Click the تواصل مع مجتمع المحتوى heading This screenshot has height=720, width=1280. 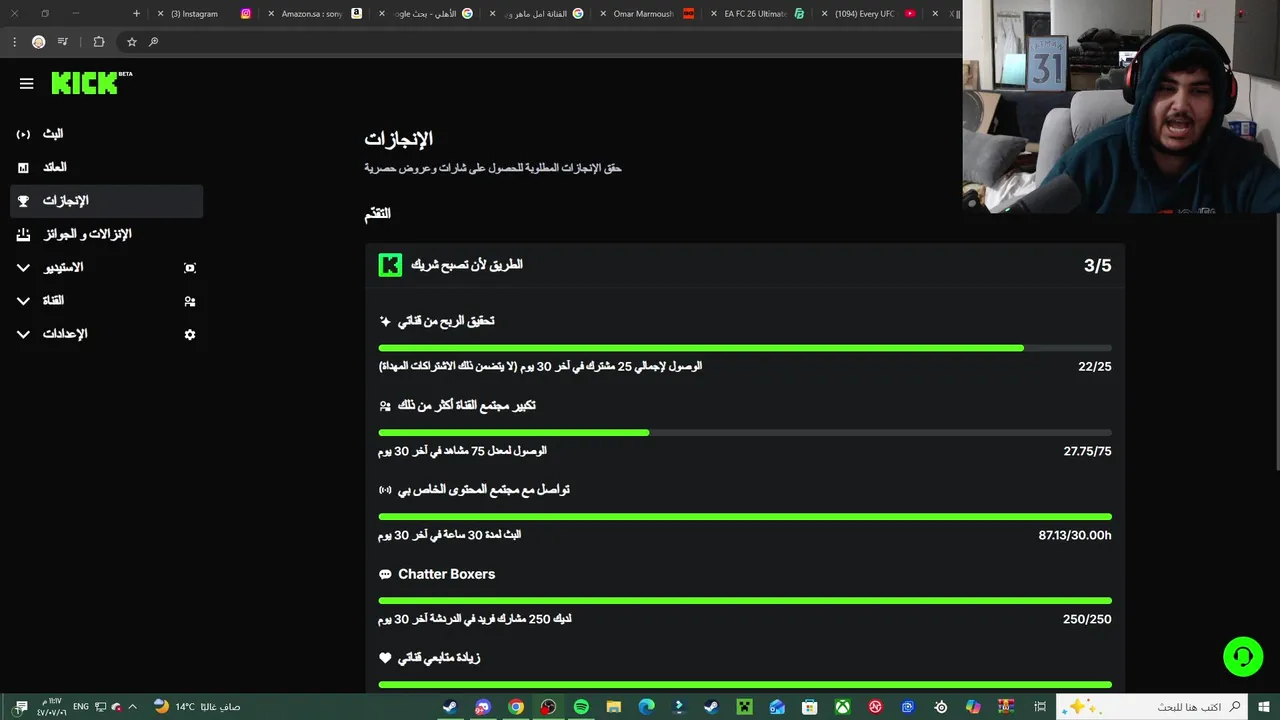tap(484, 490)
